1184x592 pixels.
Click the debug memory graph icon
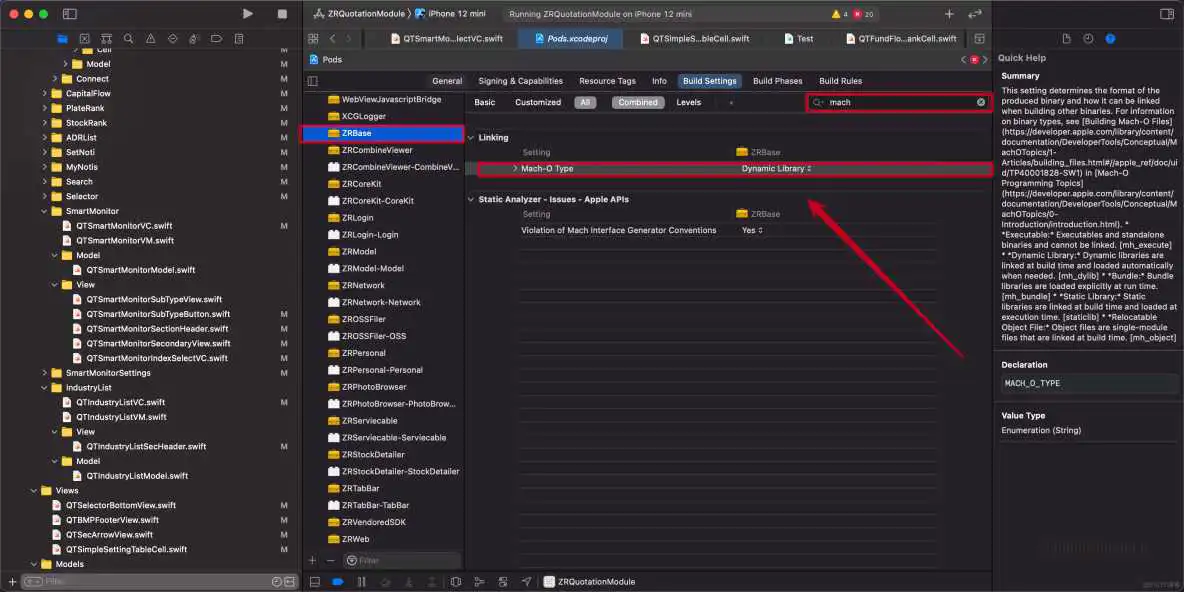tap(479, 582)
